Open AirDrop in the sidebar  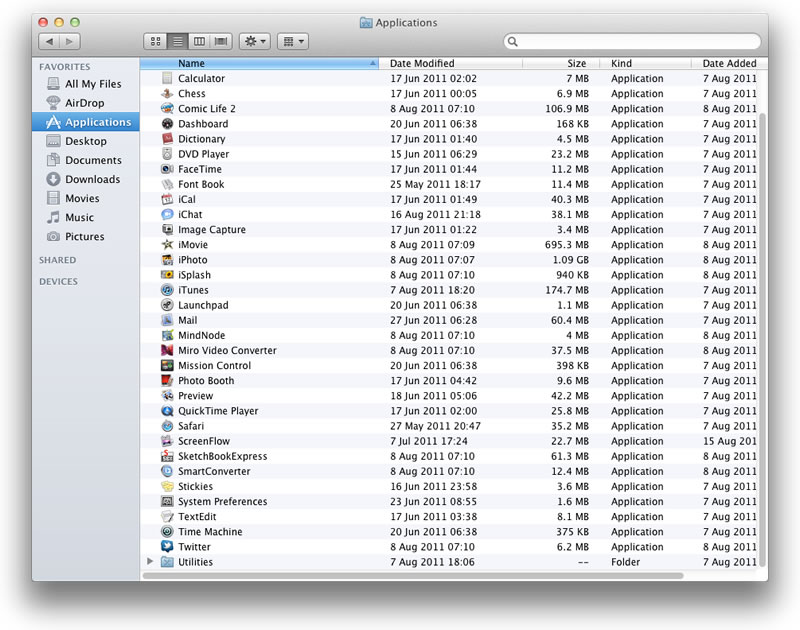[84, 103]
